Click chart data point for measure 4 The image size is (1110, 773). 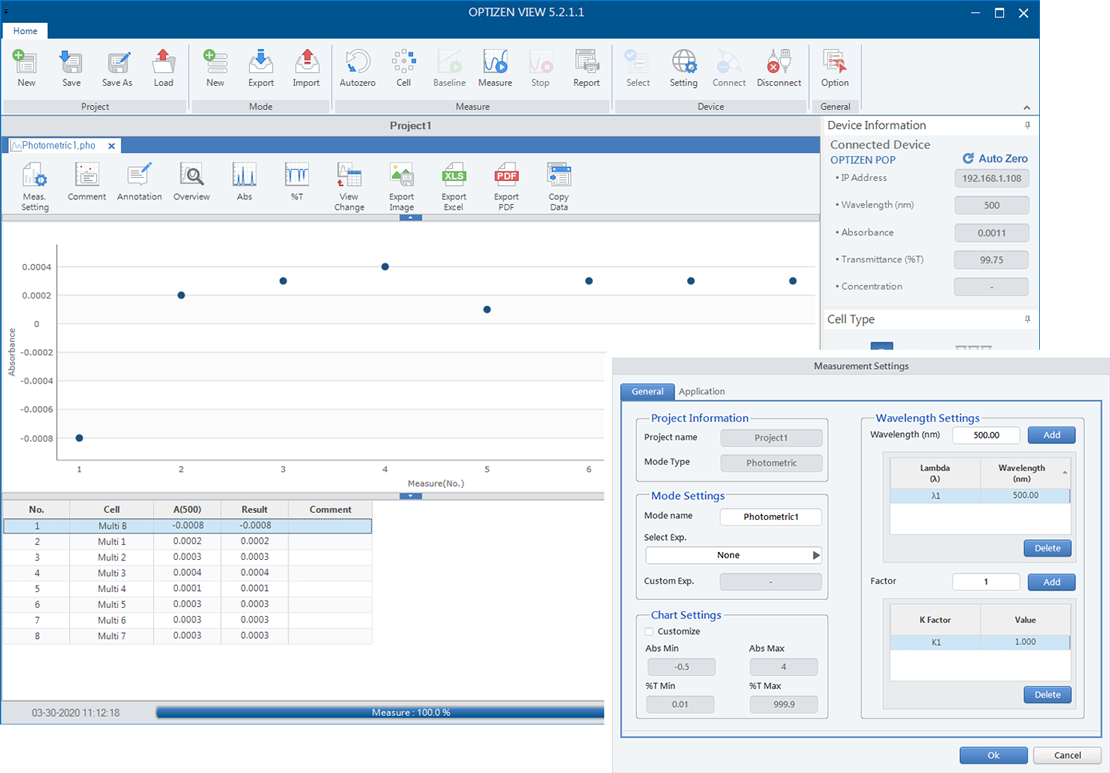coord(385,267)
